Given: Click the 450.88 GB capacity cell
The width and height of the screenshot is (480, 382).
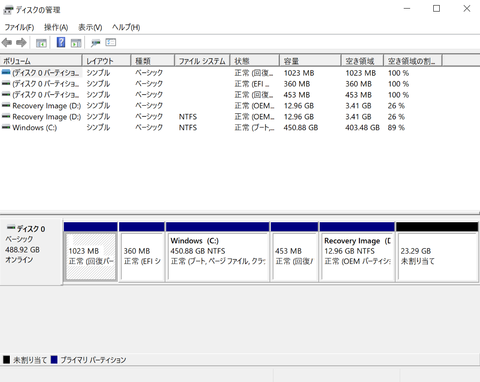Looking at the screenshot, I should click(x=301, y=128).
